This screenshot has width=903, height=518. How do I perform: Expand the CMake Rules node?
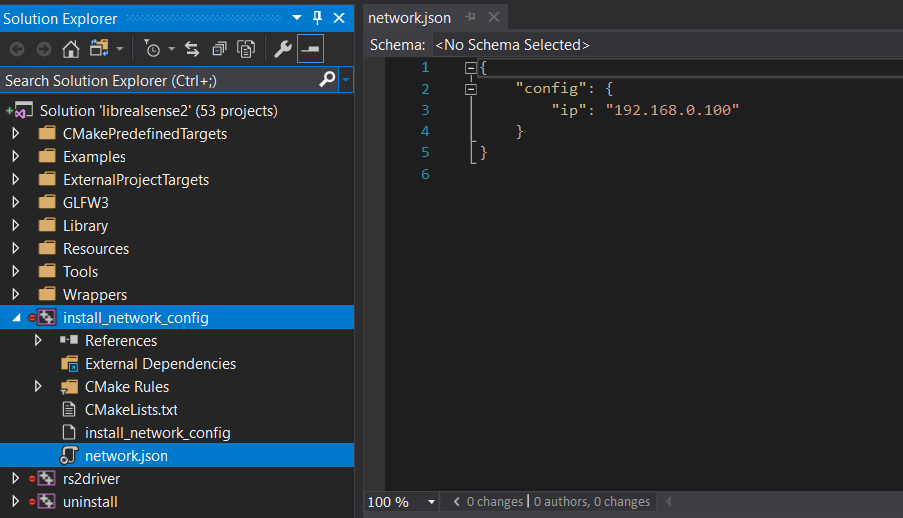click(38, 387)
